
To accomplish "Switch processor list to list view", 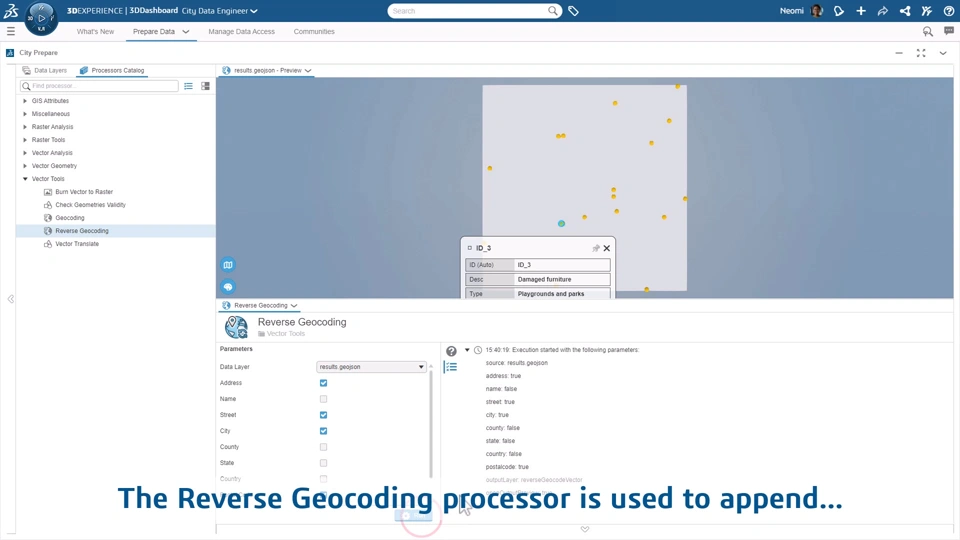I will (189, 86).
